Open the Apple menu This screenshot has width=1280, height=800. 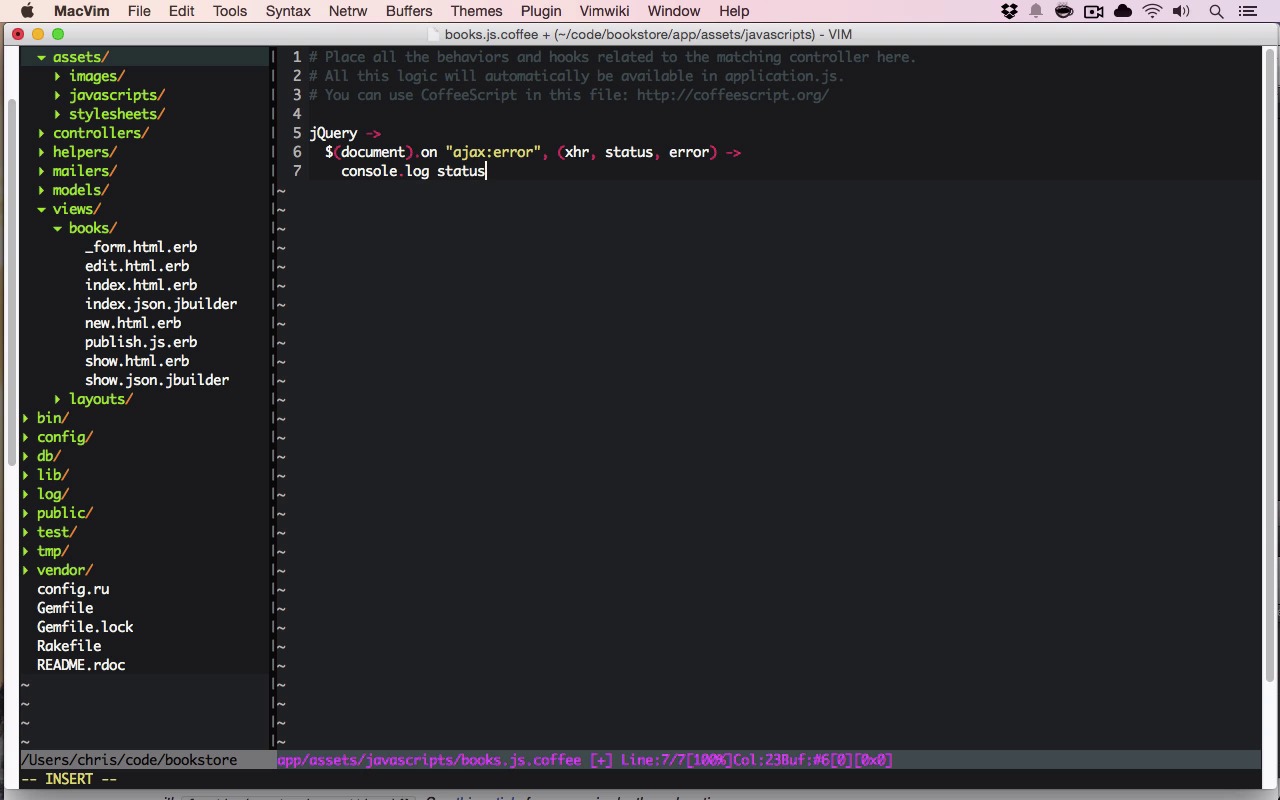coord(27,11)
